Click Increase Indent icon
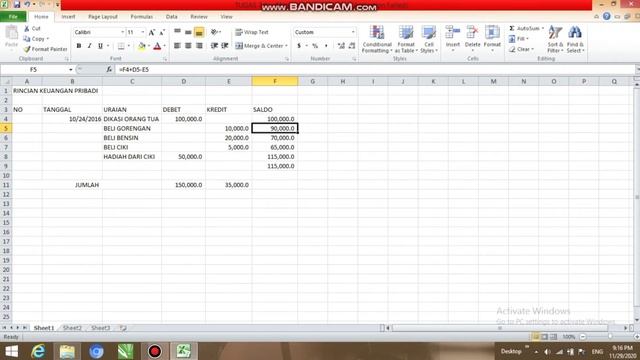Screen dimensions: 640x360 224,46
